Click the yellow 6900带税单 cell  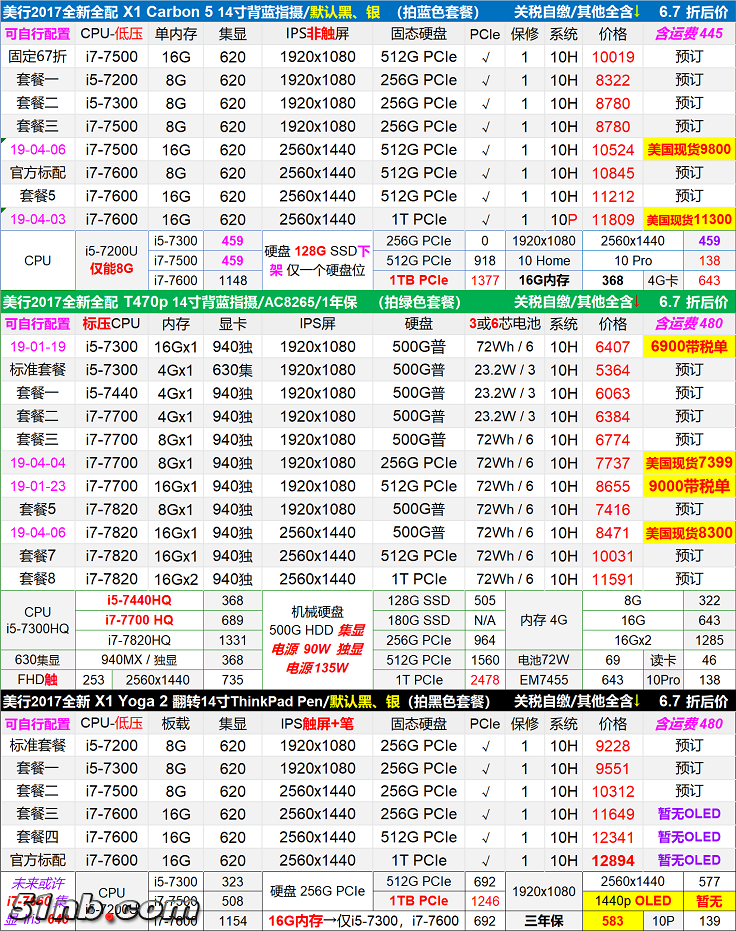click(x=688, y=347)
